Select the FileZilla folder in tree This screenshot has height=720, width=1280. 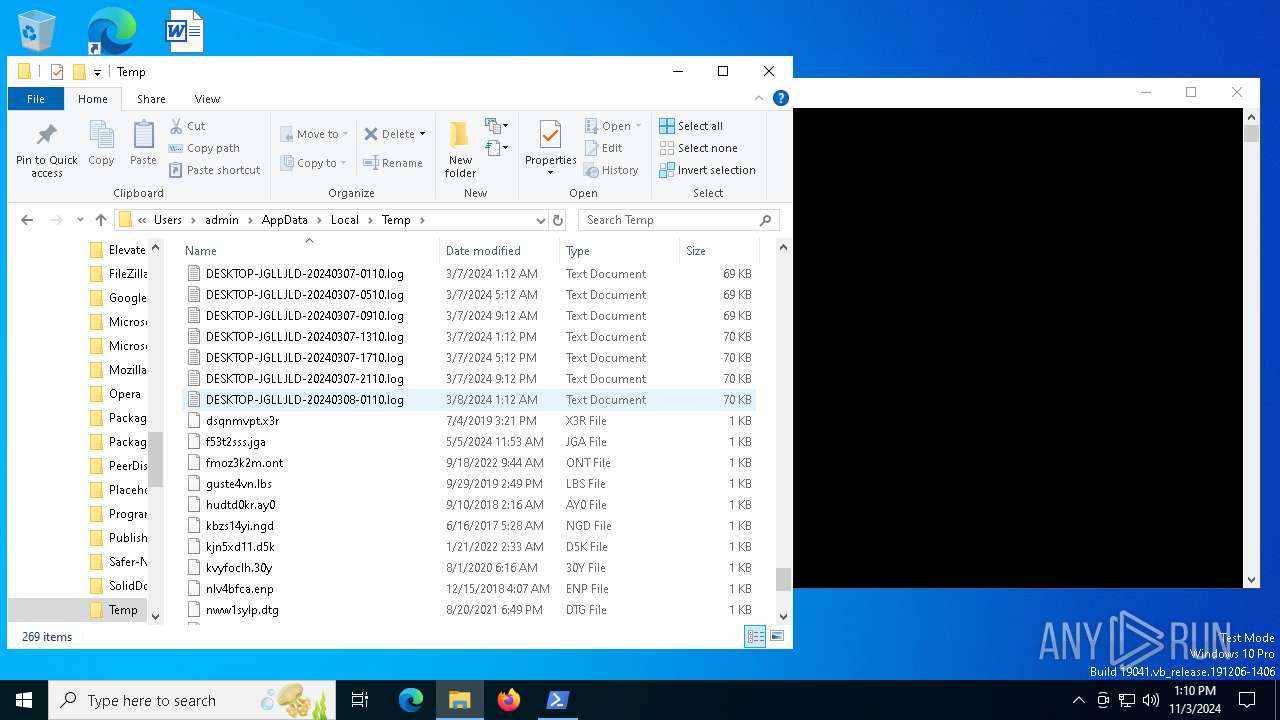117,274
